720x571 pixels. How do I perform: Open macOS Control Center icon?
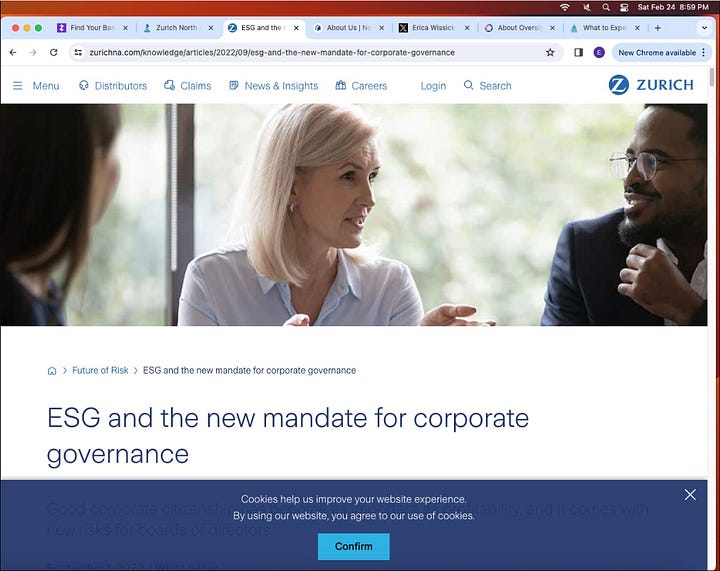click(x=624, y=7)
